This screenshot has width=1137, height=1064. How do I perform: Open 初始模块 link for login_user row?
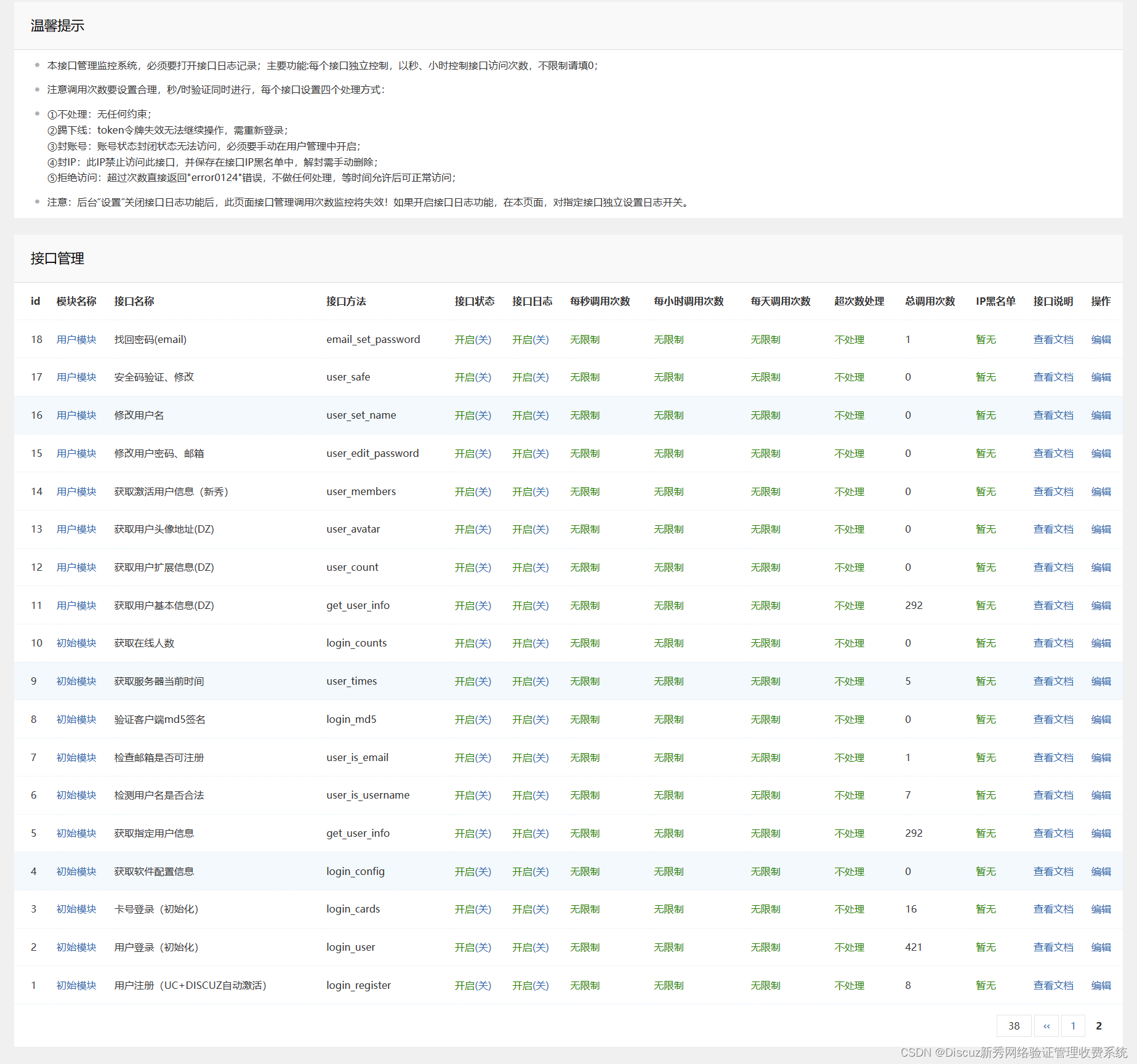pyautogui.click(x=76, y=947)
